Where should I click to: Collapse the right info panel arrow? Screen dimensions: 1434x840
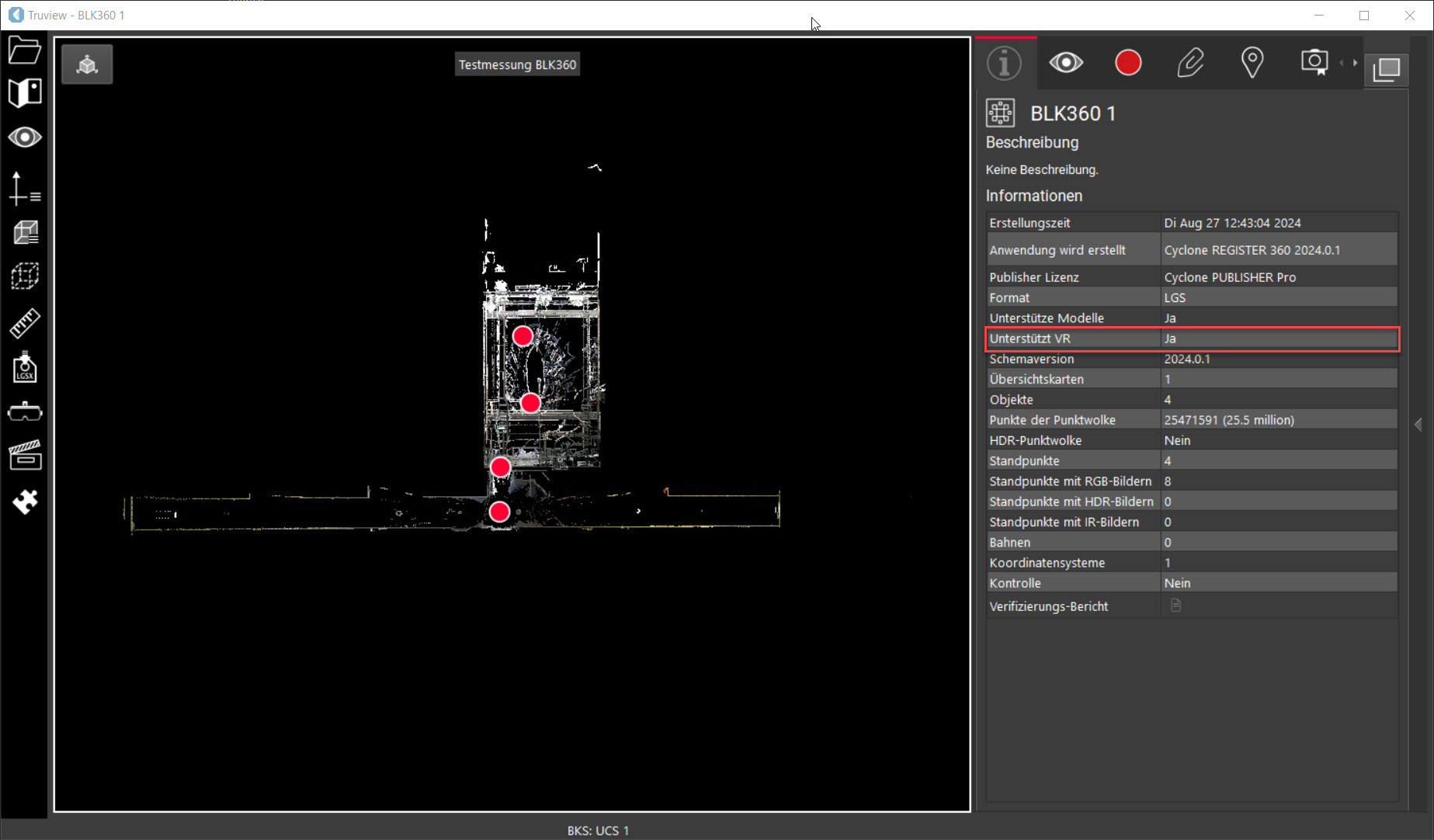1418,425
